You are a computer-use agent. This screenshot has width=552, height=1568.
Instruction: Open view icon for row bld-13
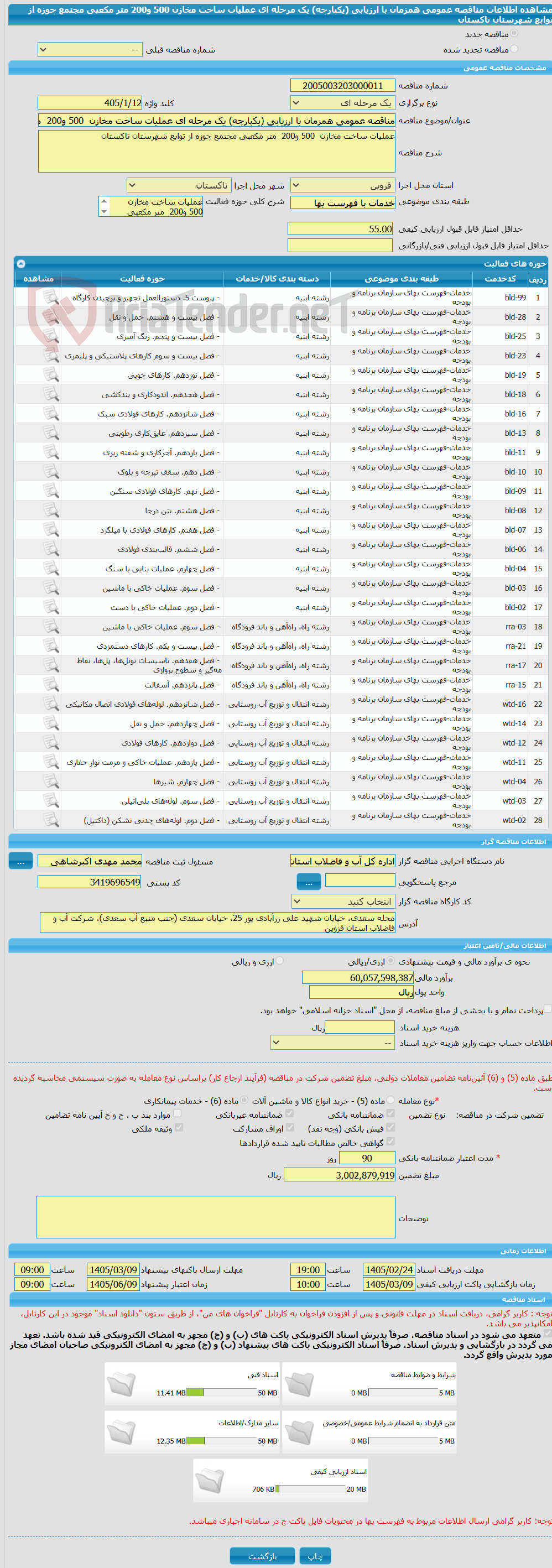pos(51,433)
